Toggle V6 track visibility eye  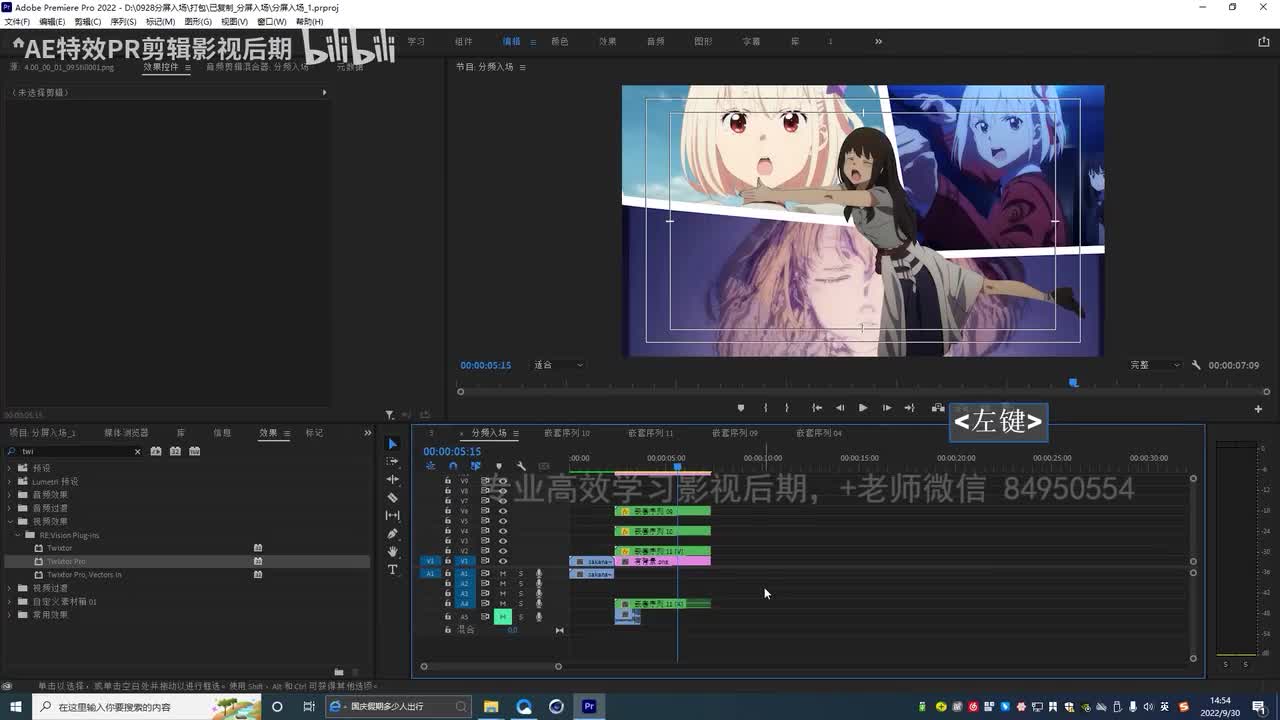click(x=503, y=511)
